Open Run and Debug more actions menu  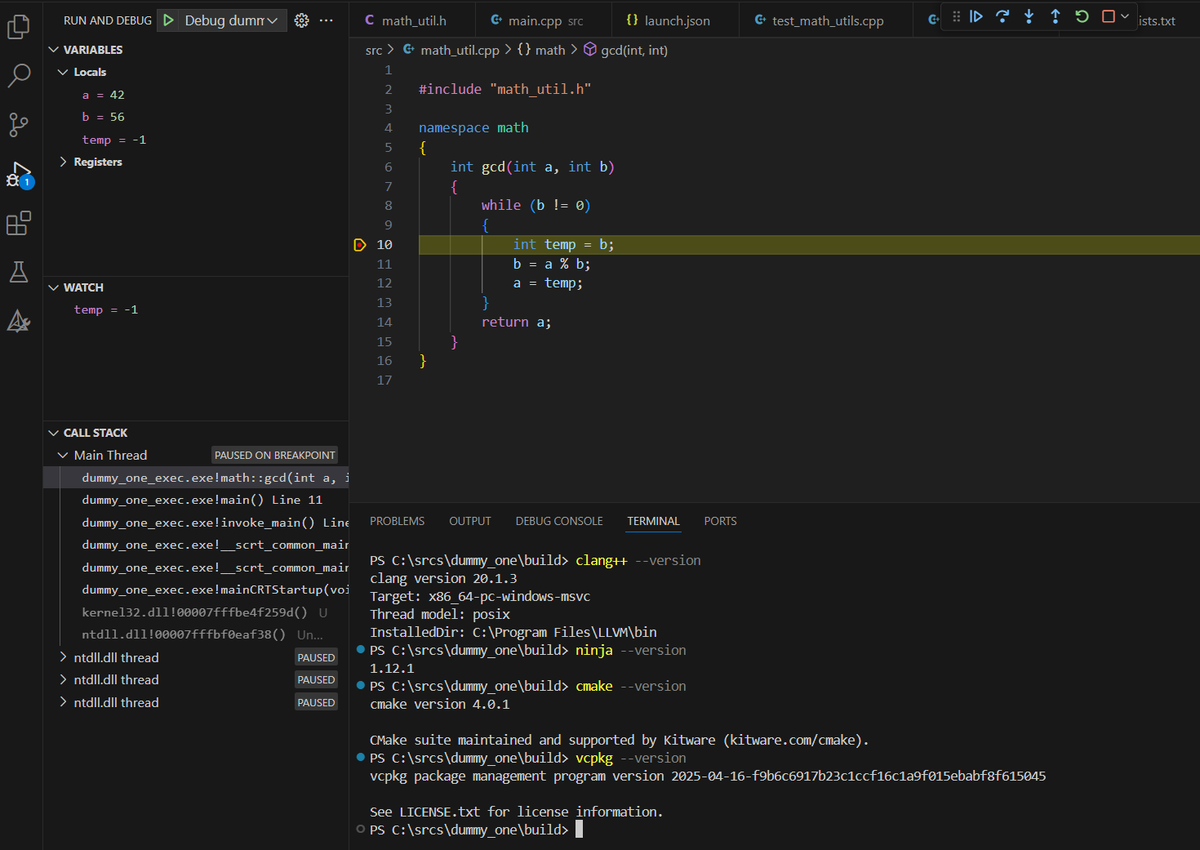click(326, 20)
